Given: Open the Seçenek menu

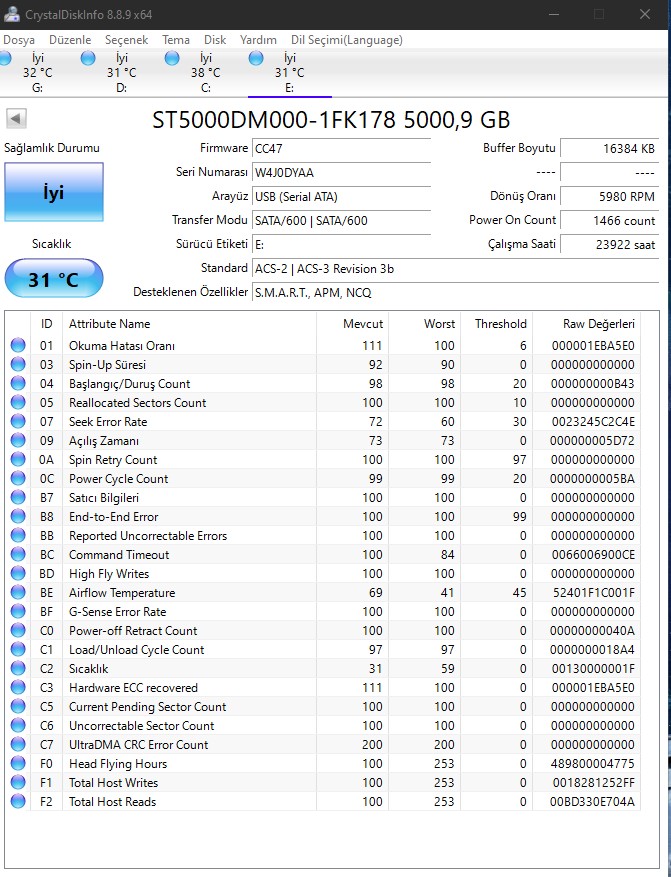Looking at the screenshot, I should pos(126,40).
